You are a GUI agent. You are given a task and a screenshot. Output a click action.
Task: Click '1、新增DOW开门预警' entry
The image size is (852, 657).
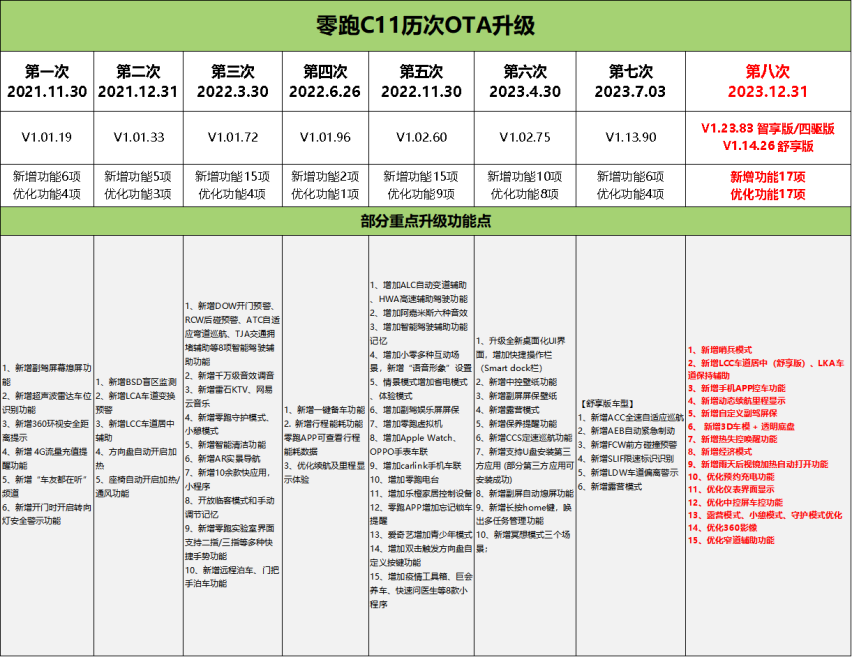229,306
